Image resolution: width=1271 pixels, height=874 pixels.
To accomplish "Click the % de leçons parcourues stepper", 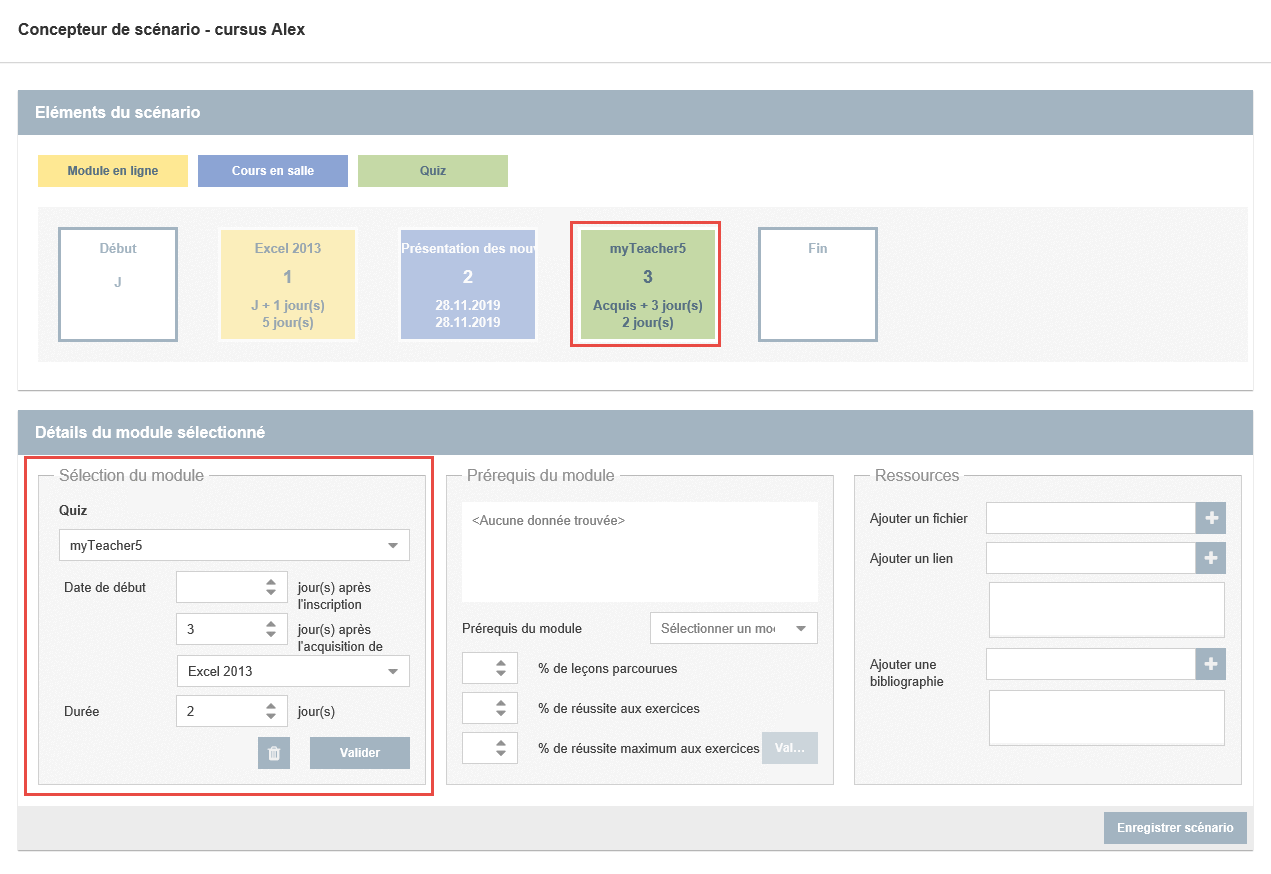I will 490,668.
